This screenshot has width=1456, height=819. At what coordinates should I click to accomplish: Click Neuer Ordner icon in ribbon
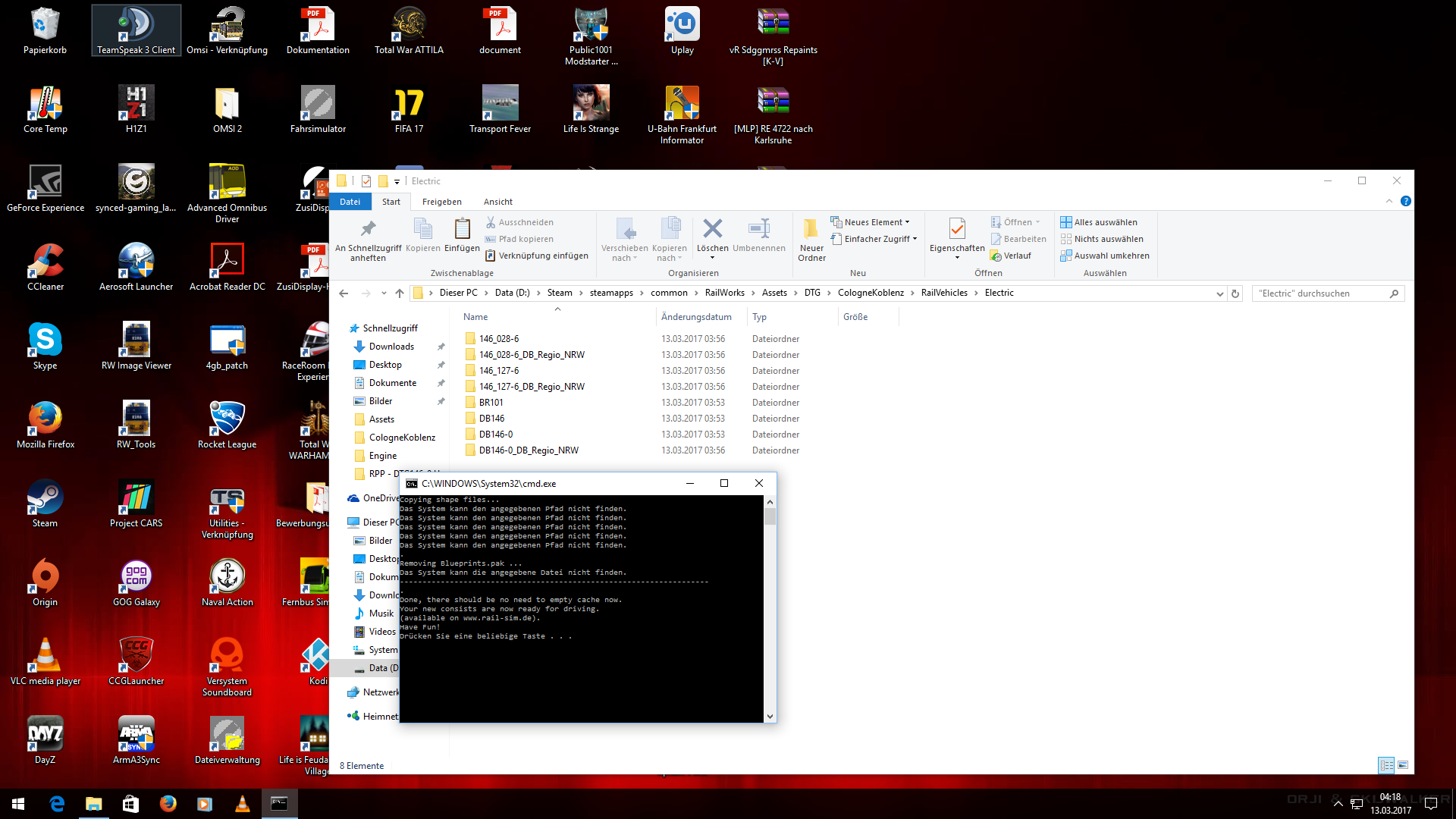tap(811, 229)
